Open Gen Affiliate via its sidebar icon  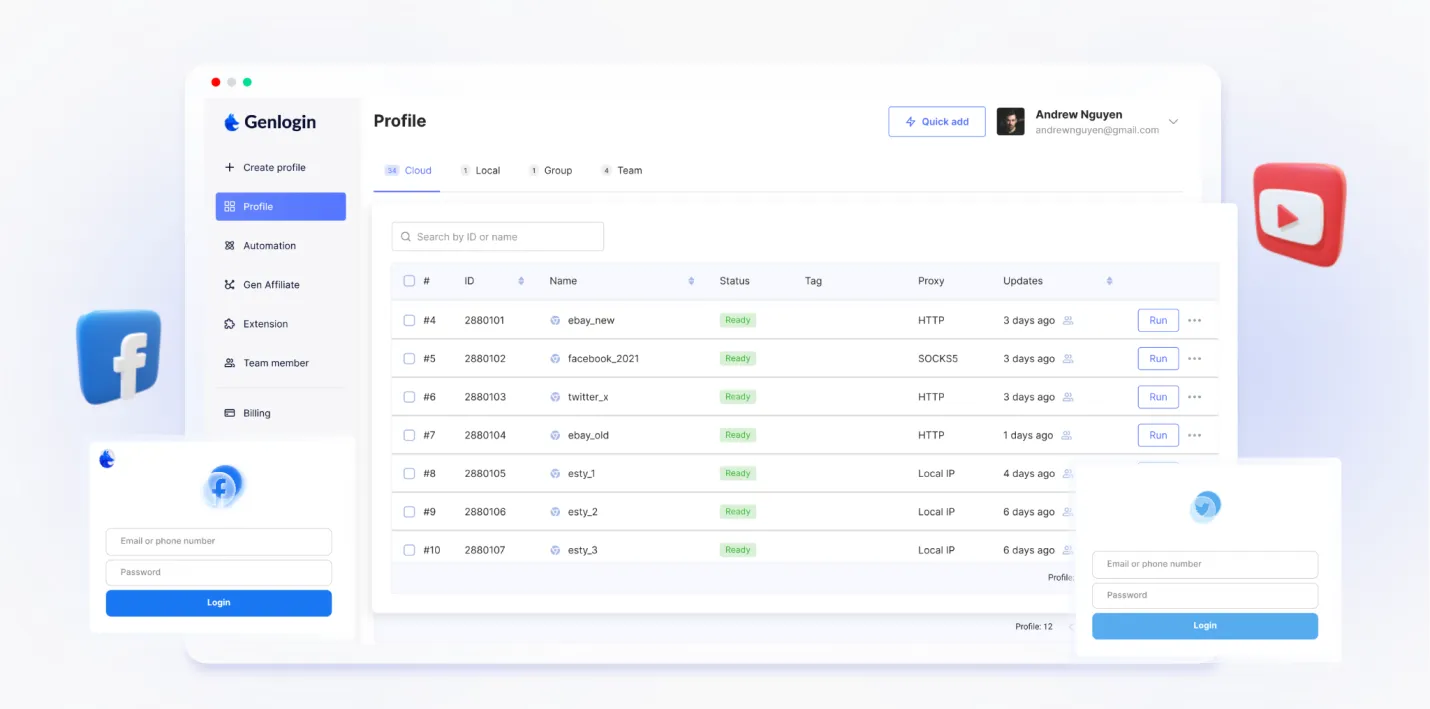coord(229,285)
